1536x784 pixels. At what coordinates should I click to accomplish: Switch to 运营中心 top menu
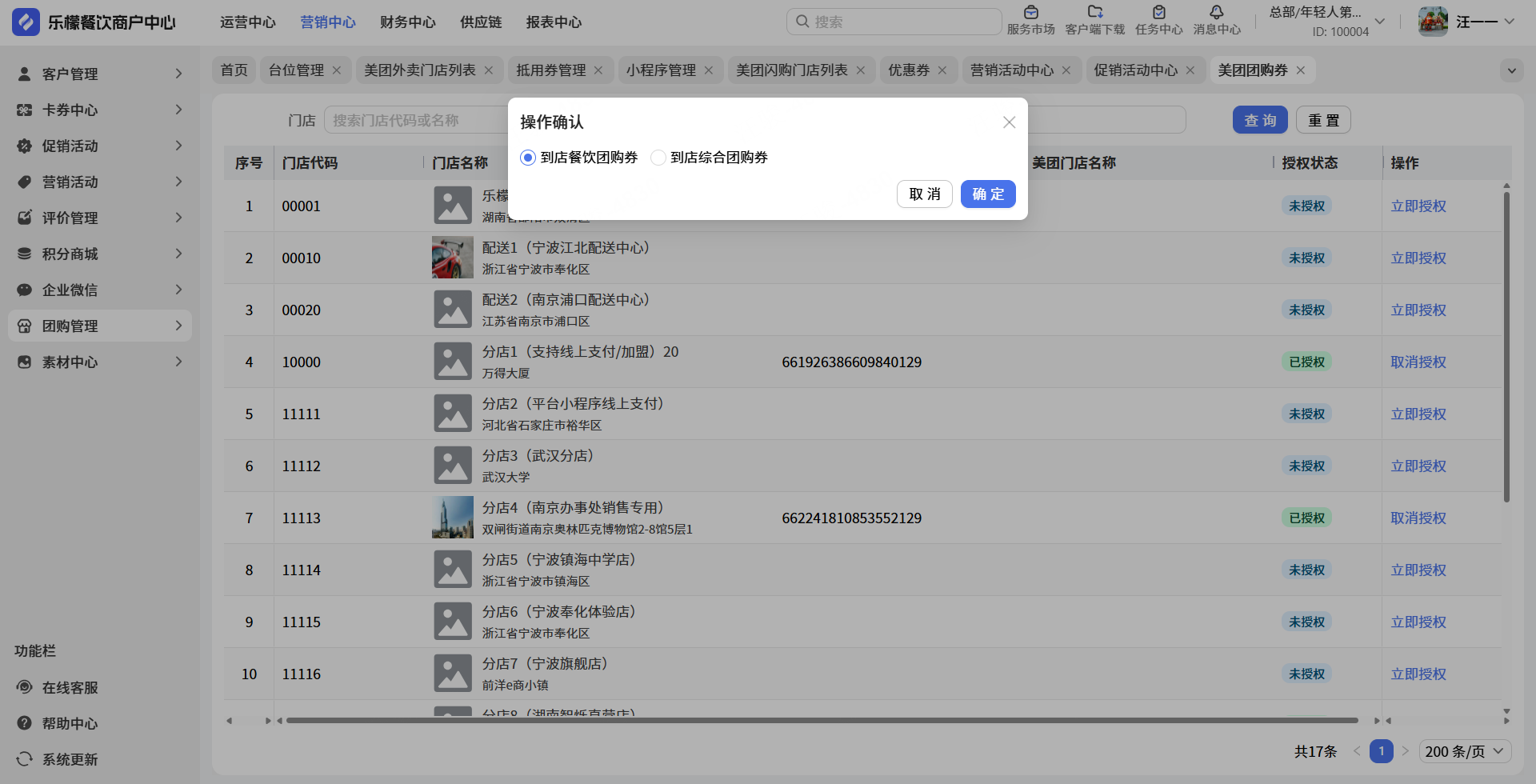pyautogui.click(x=248, y=22)
